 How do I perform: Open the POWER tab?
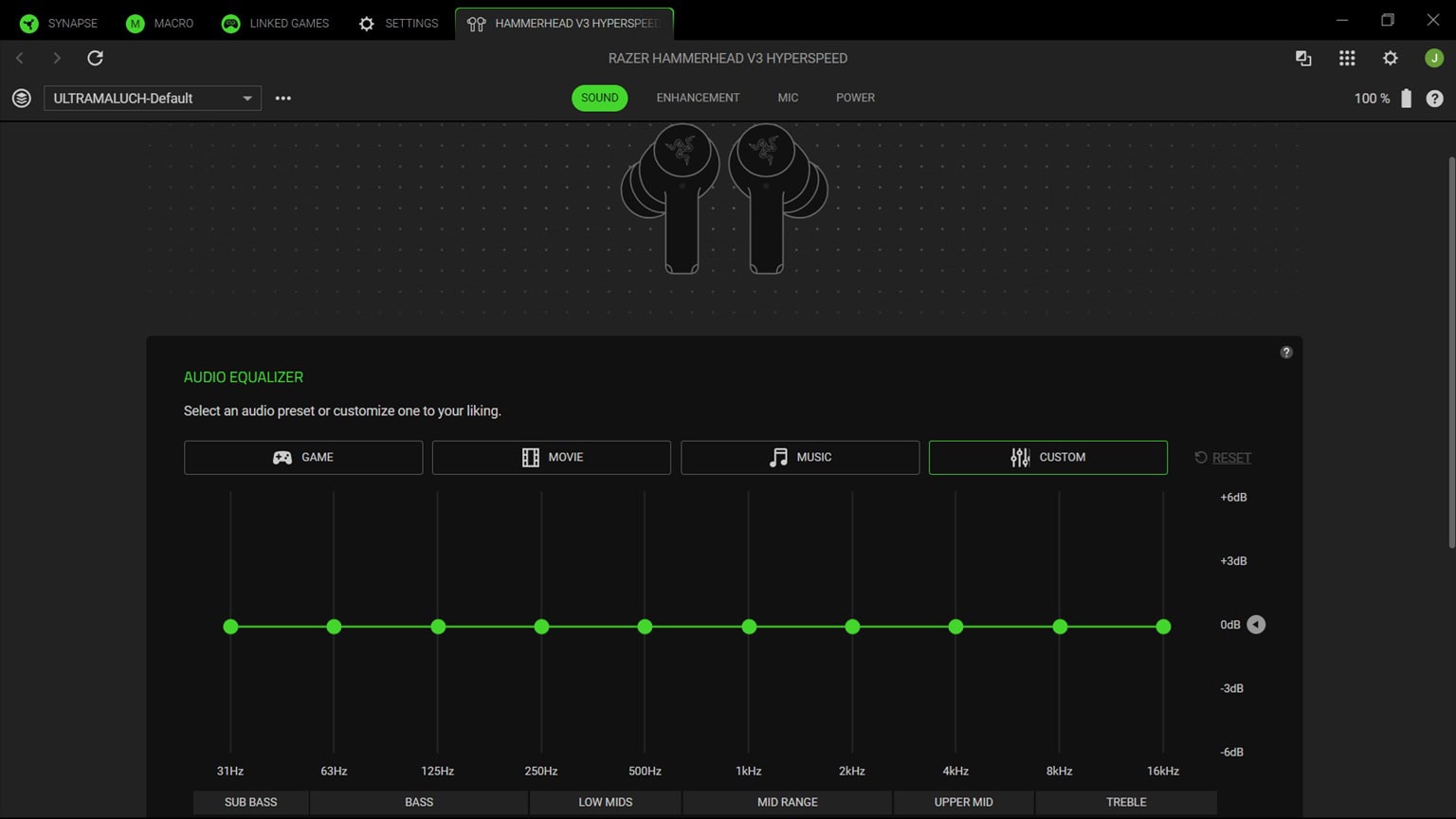855,98
